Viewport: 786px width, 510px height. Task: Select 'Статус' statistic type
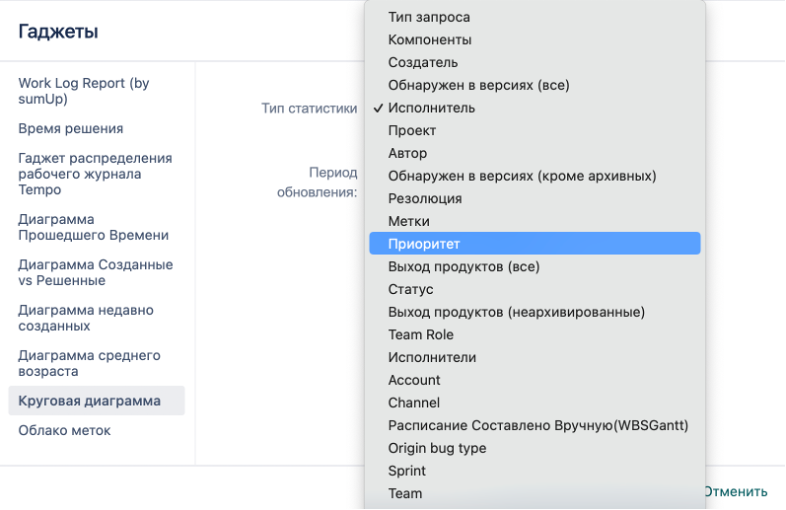pos(411,289)
